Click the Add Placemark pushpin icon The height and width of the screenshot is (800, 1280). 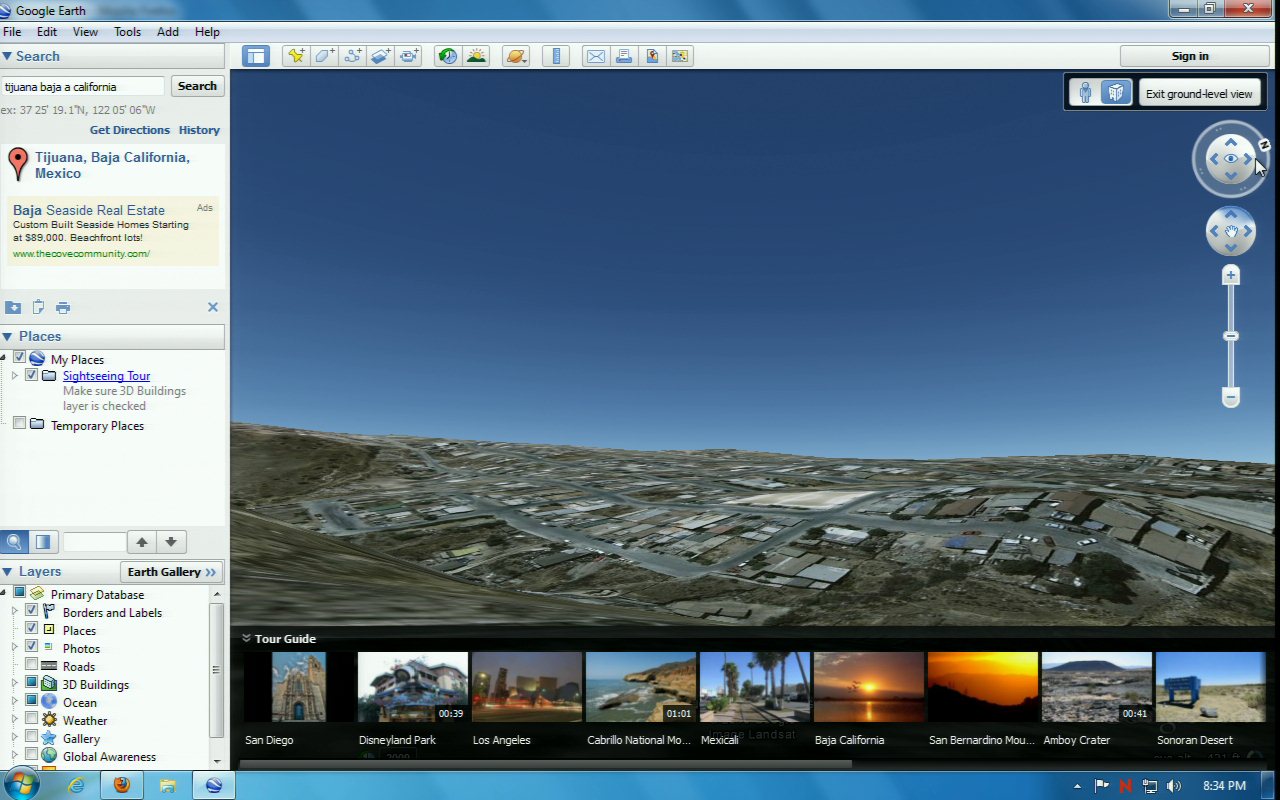click(x=295, y=56)
